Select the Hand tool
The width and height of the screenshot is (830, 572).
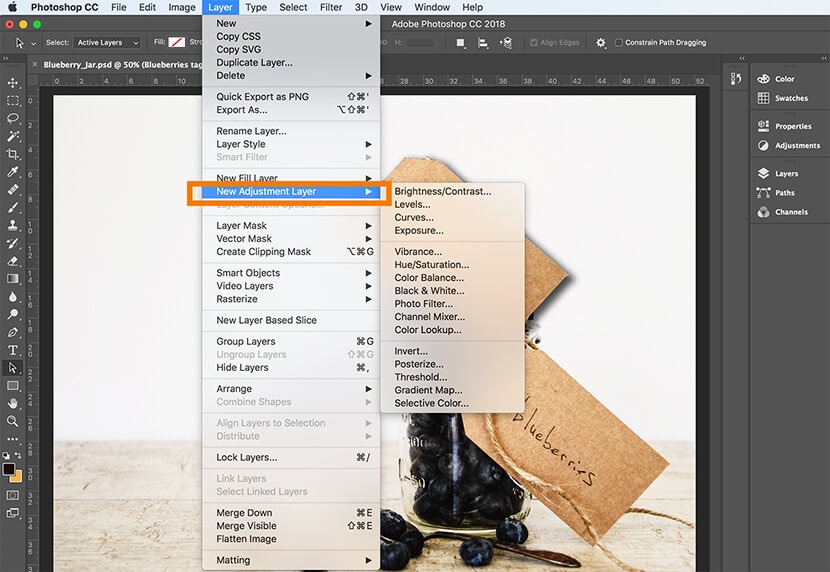coord(13,403)
